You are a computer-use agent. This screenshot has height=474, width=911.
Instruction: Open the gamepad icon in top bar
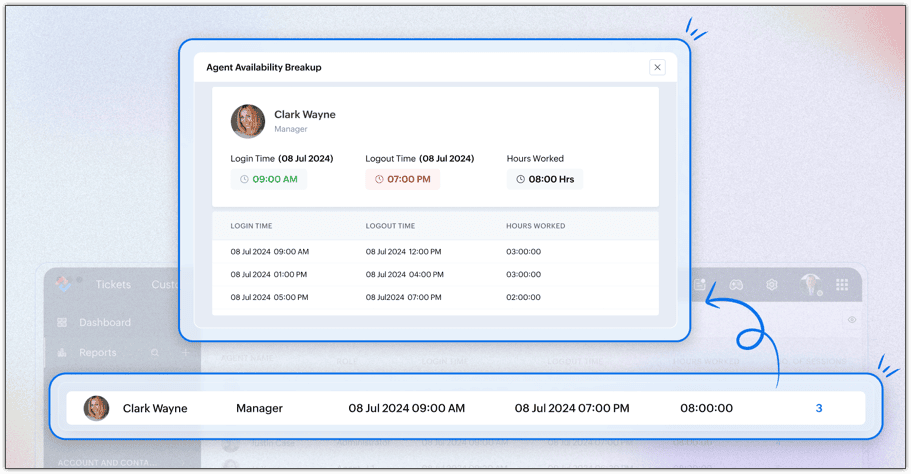(736, 285)
